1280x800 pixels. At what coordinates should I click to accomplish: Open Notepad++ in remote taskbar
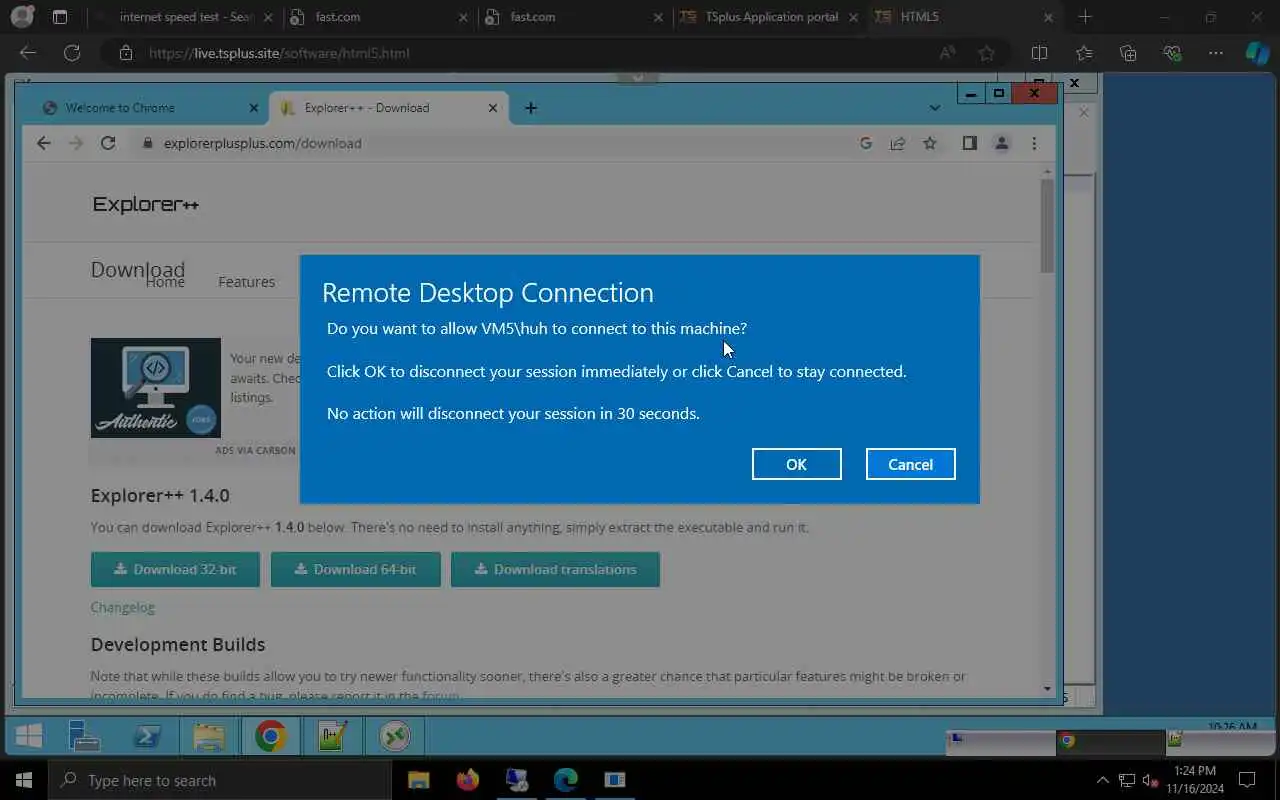coord(332,737)
